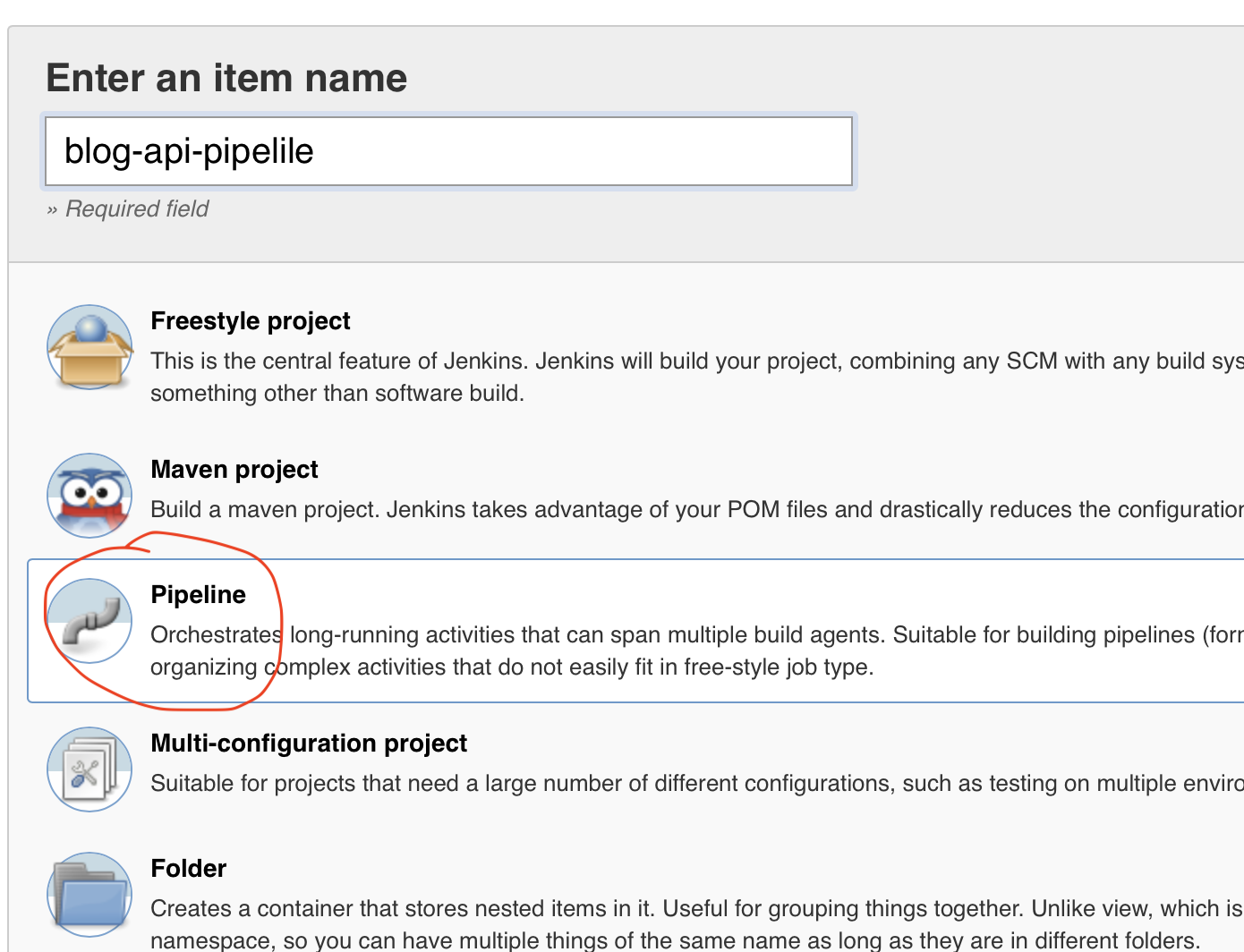This screenshot has height=952, width=1244.
Task: Select the Freestyle project box icon
Action: (x=89, y=347)
